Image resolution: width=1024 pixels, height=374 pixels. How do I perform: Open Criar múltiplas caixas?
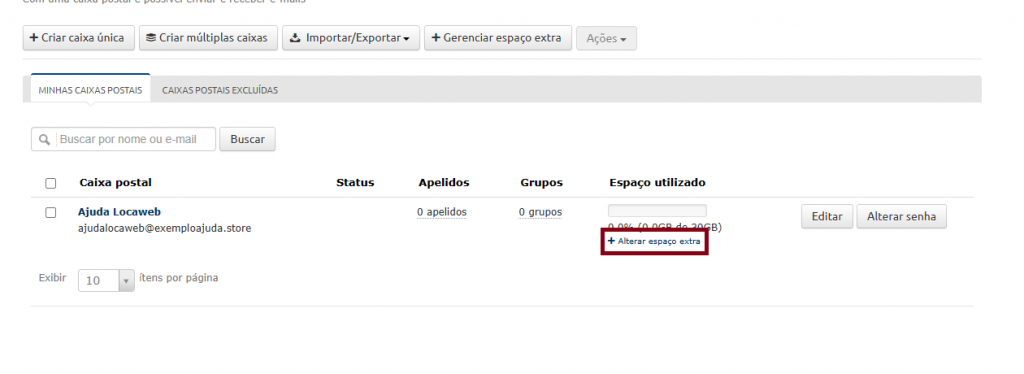pos(208,38)
